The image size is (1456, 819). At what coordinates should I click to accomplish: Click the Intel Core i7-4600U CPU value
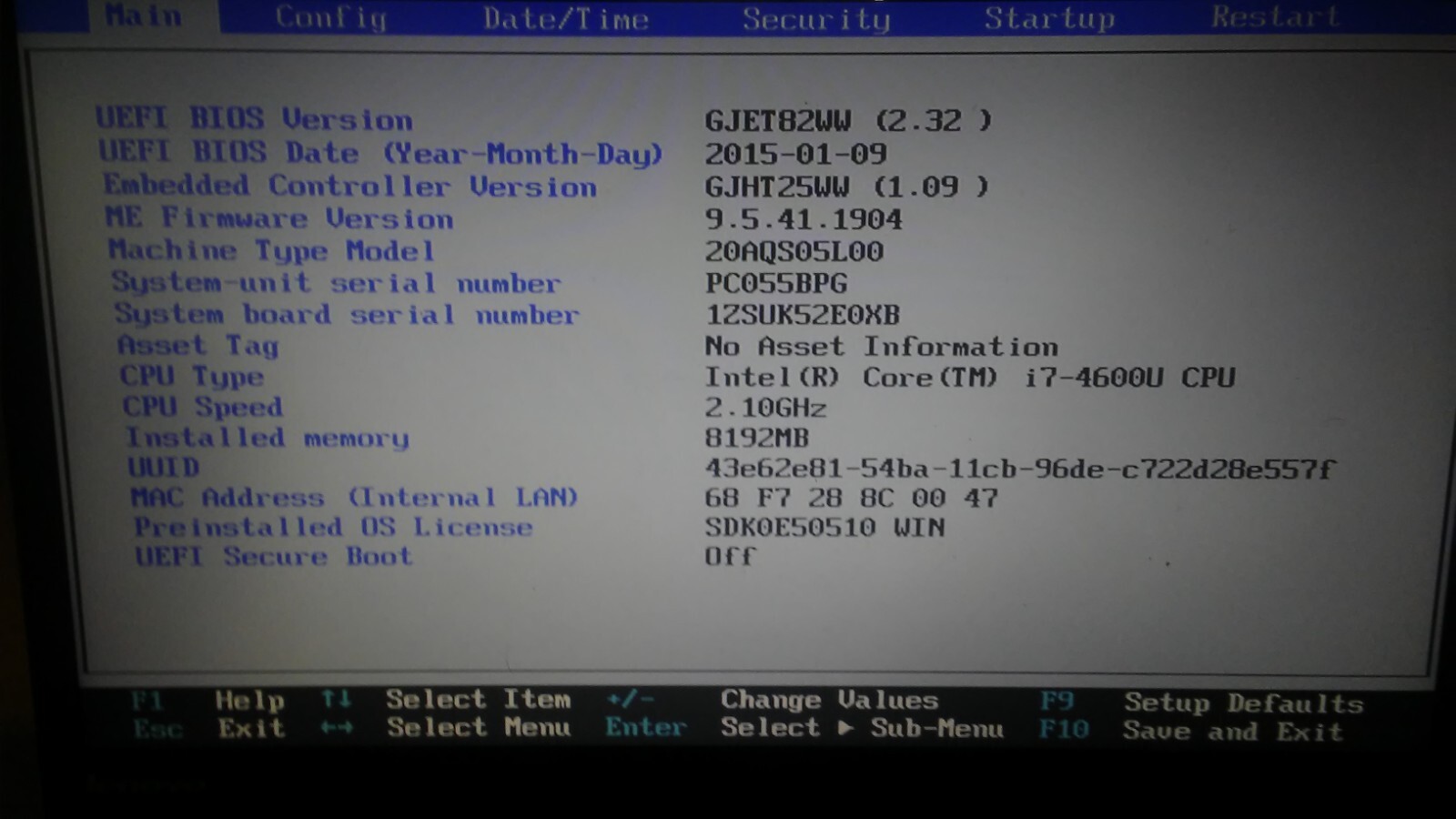pos(970,378)
